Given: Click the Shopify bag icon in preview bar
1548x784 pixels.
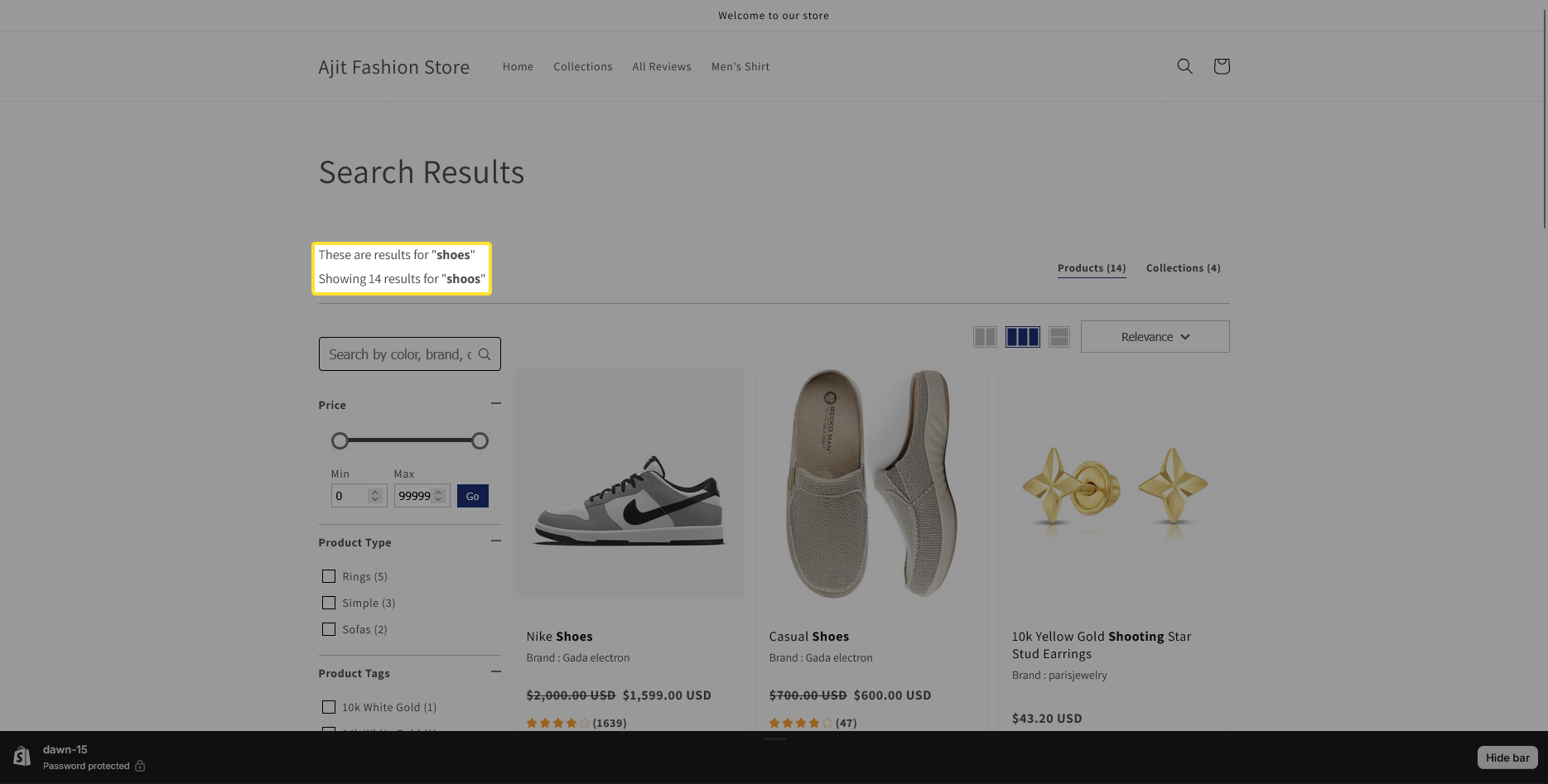Looking at the screenshot, I should pyautogui.click(x=22, y=757).
